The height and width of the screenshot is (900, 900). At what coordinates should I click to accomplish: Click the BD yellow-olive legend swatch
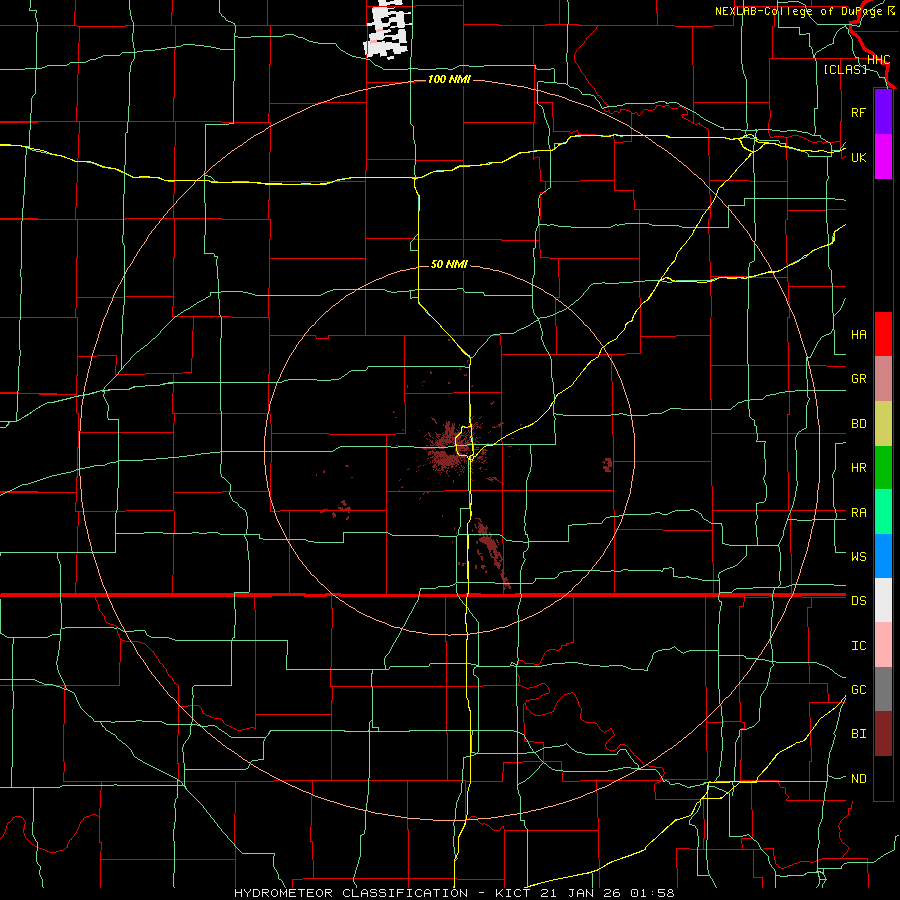pyautogui.click(x=883, y=424)
